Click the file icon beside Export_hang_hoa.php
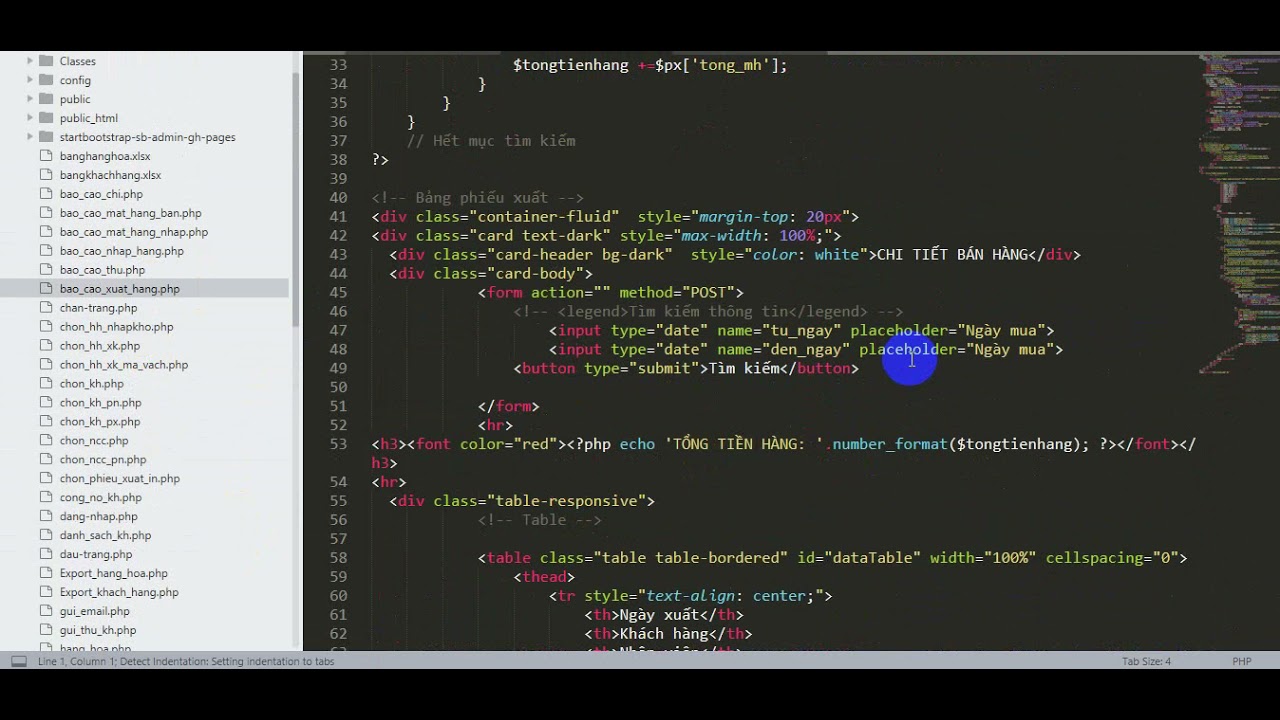Image resolution: width=1280 pixels, height=720 pixels. (x=46, y=574)
